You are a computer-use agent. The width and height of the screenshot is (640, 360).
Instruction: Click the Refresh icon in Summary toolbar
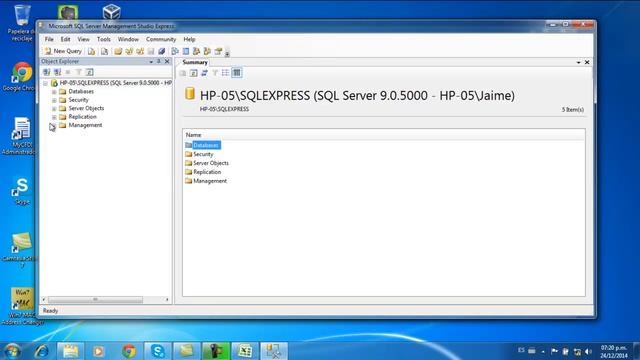(193, 73)
